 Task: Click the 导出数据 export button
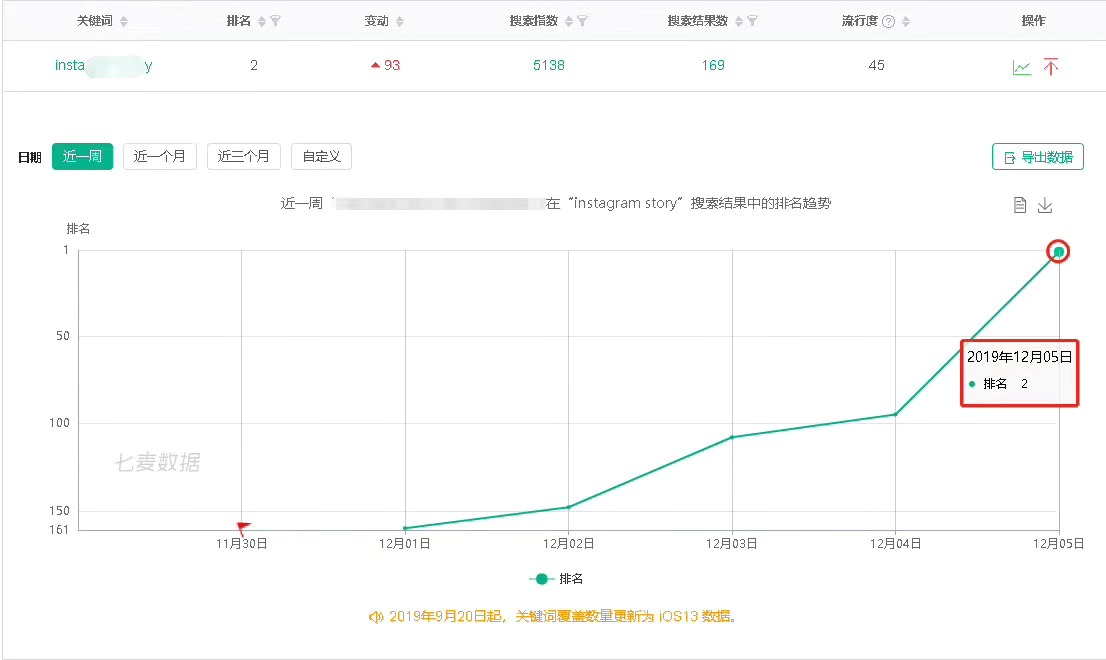click(x=1038, y=157)
